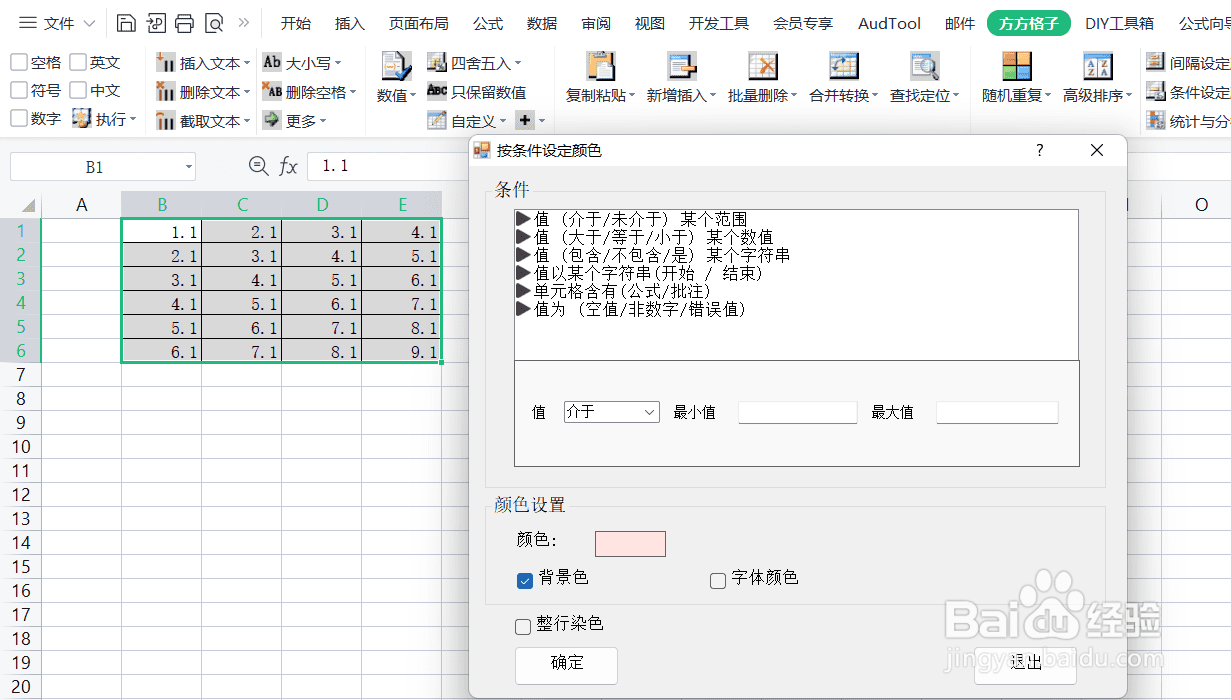Screen dimensions: 1231x700
Task: Click the 间隔设定 icon
Action: point(1155,63)
